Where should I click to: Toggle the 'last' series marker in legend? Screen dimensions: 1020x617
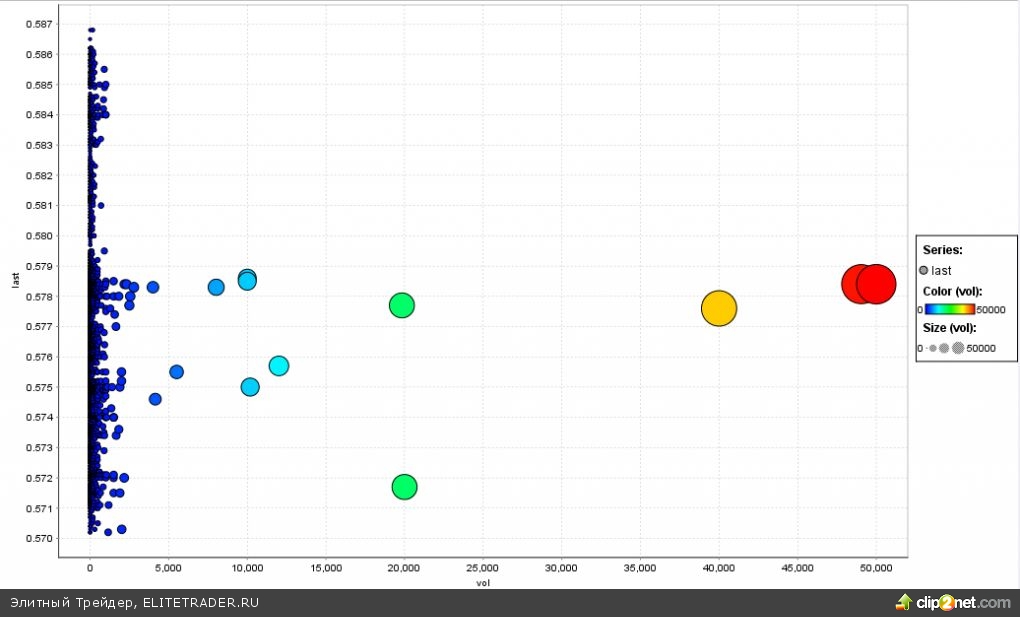tap(925, 271)
